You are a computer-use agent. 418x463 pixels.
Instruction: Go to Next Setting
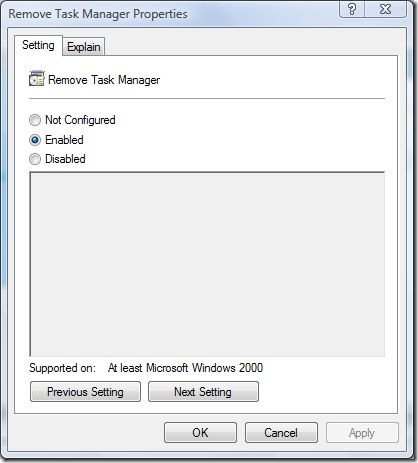(x=203, y=392)
